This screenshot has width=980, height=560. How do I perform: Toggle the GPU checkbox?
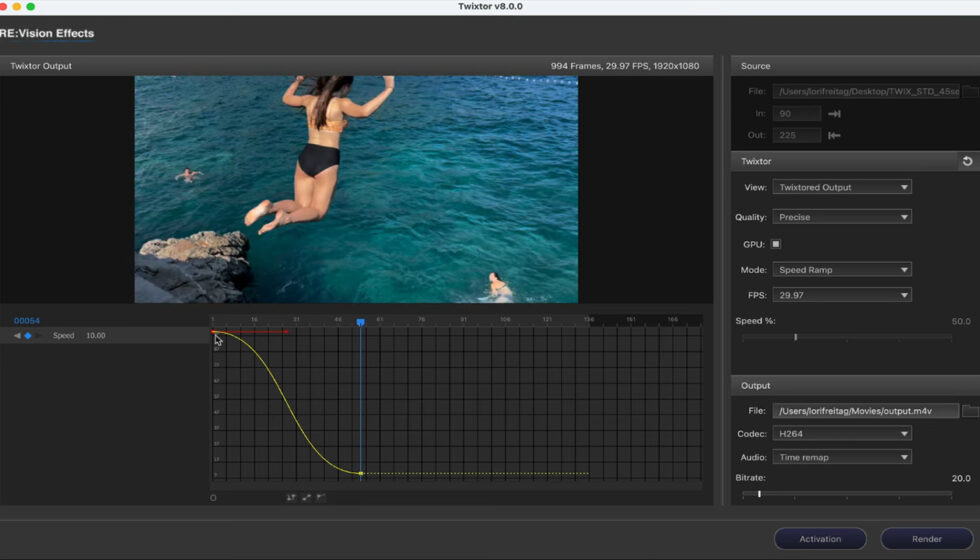point(776,244)
